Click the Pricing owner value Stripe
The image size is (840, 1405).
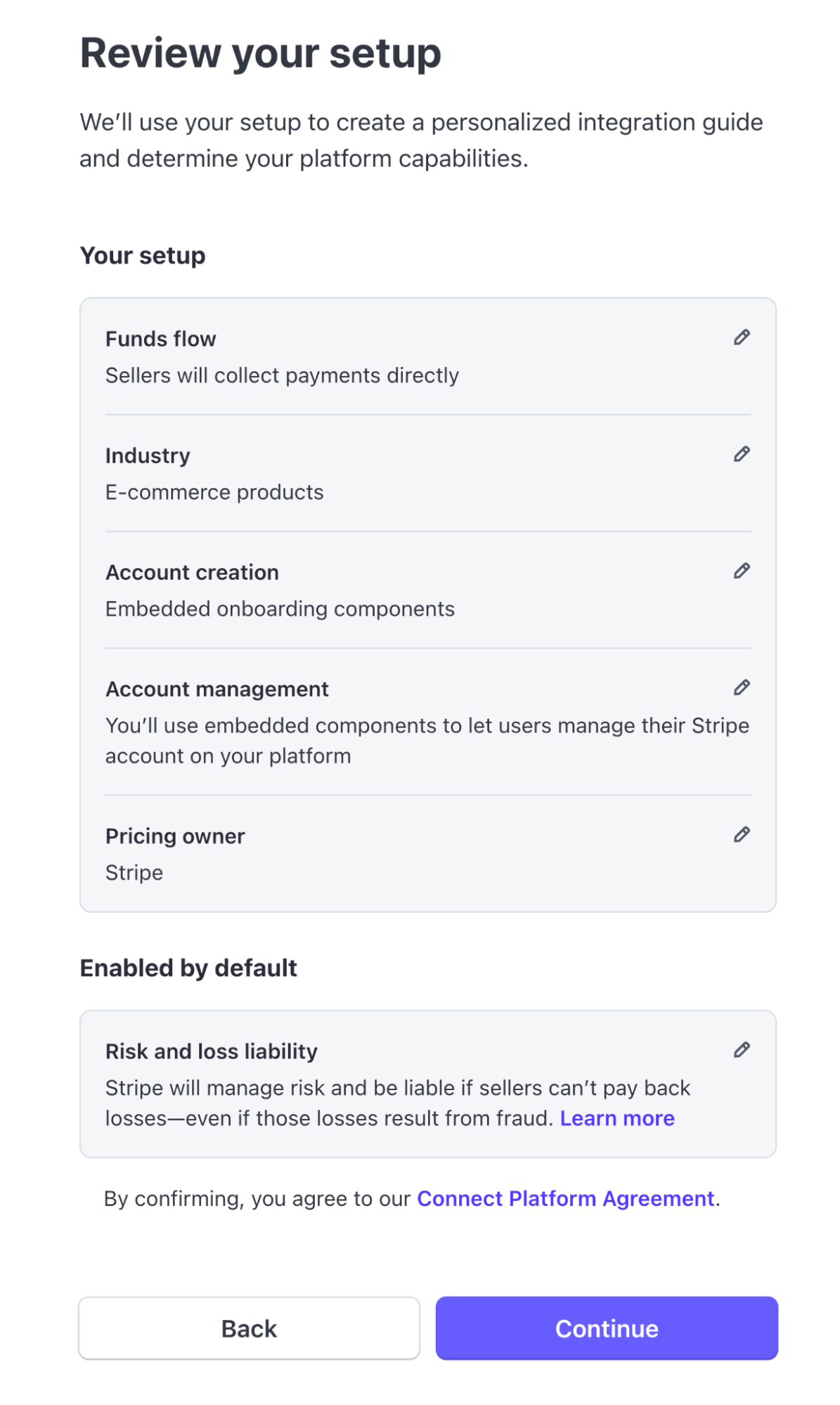click(x=134, y=872)
